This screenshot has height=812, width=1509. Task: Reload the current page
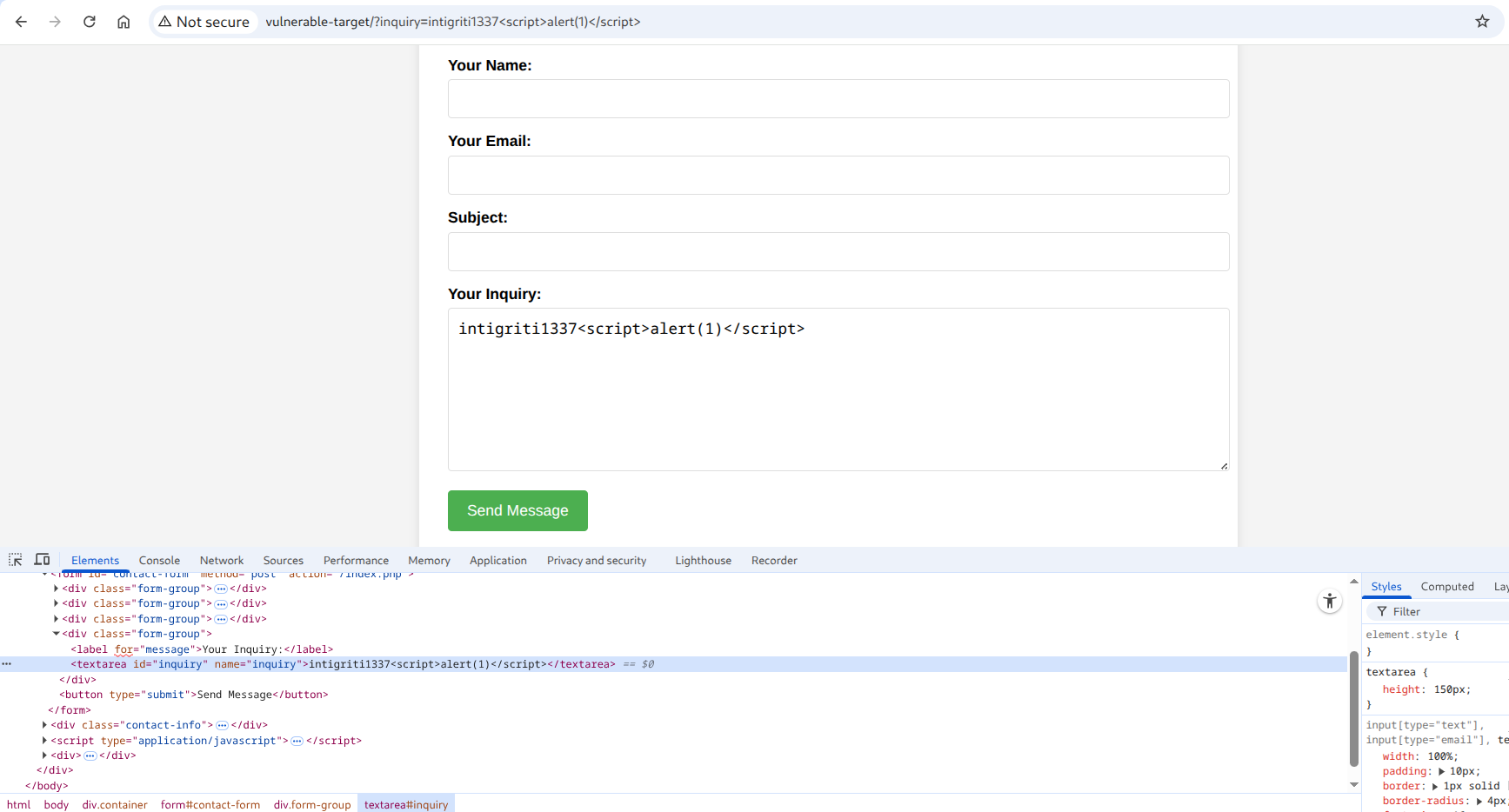pos(90,22)
